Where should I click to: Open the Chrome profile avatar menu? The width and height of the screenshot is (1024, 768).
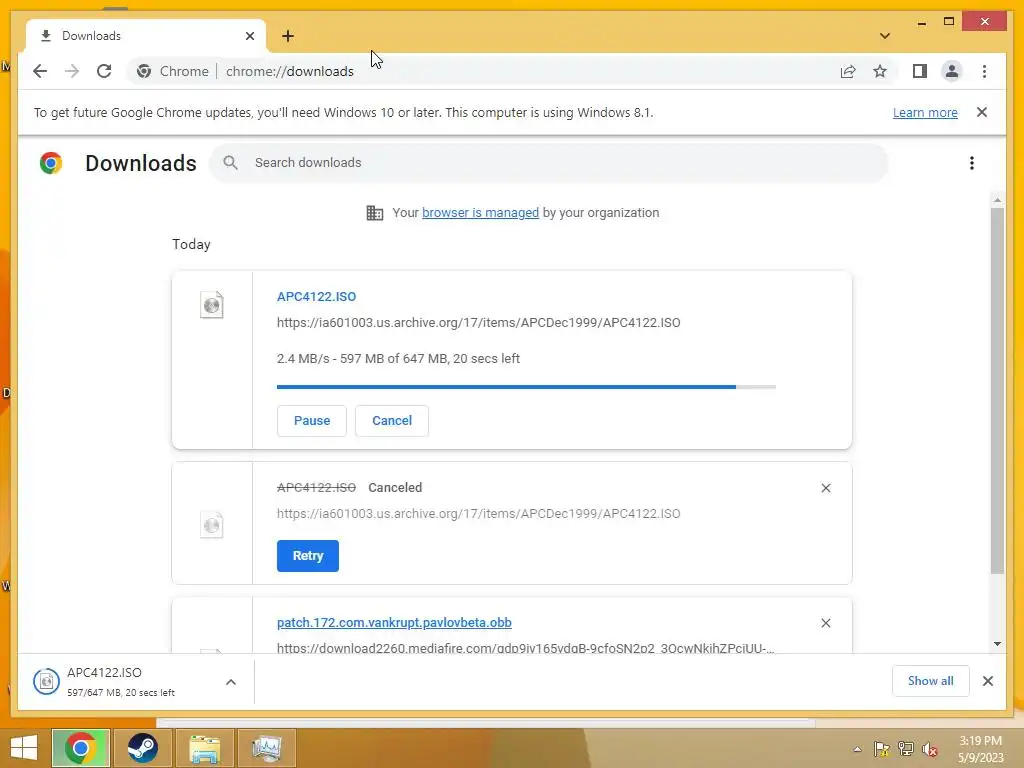(952, 71)
